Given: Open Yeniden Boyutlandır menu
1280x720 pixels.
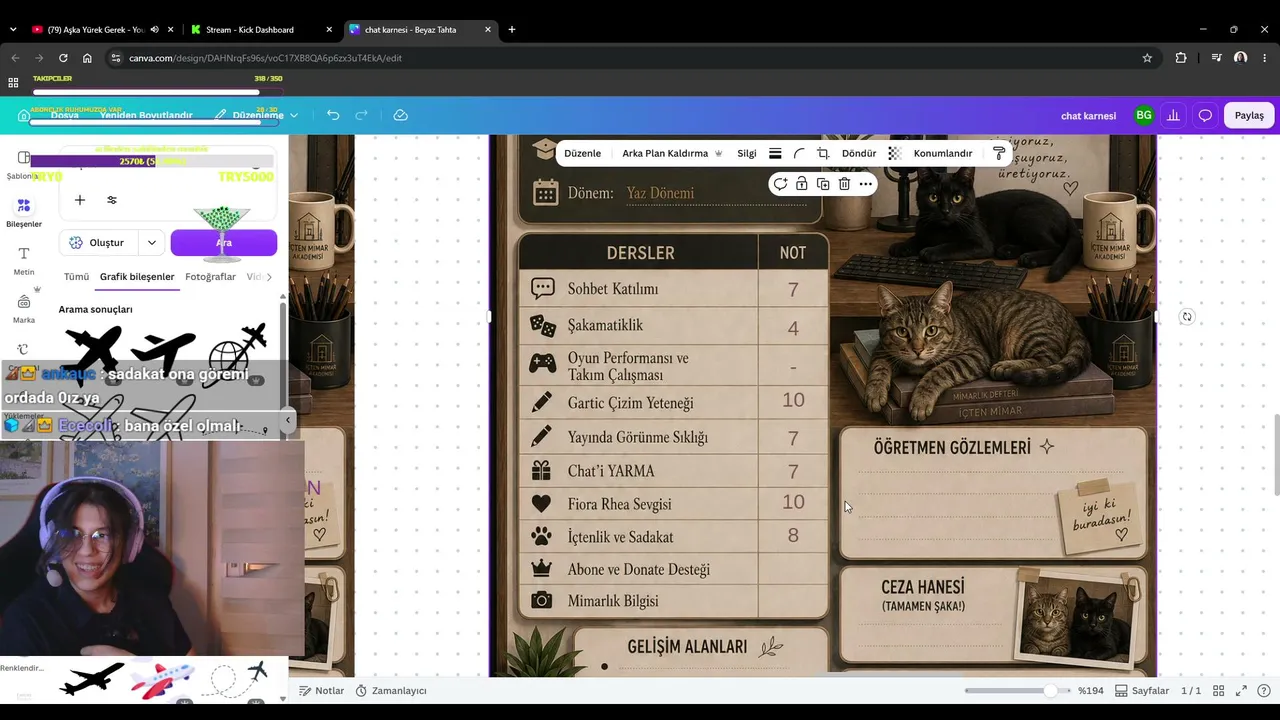Looking at the screenshot, I should [x=146, y=115].
